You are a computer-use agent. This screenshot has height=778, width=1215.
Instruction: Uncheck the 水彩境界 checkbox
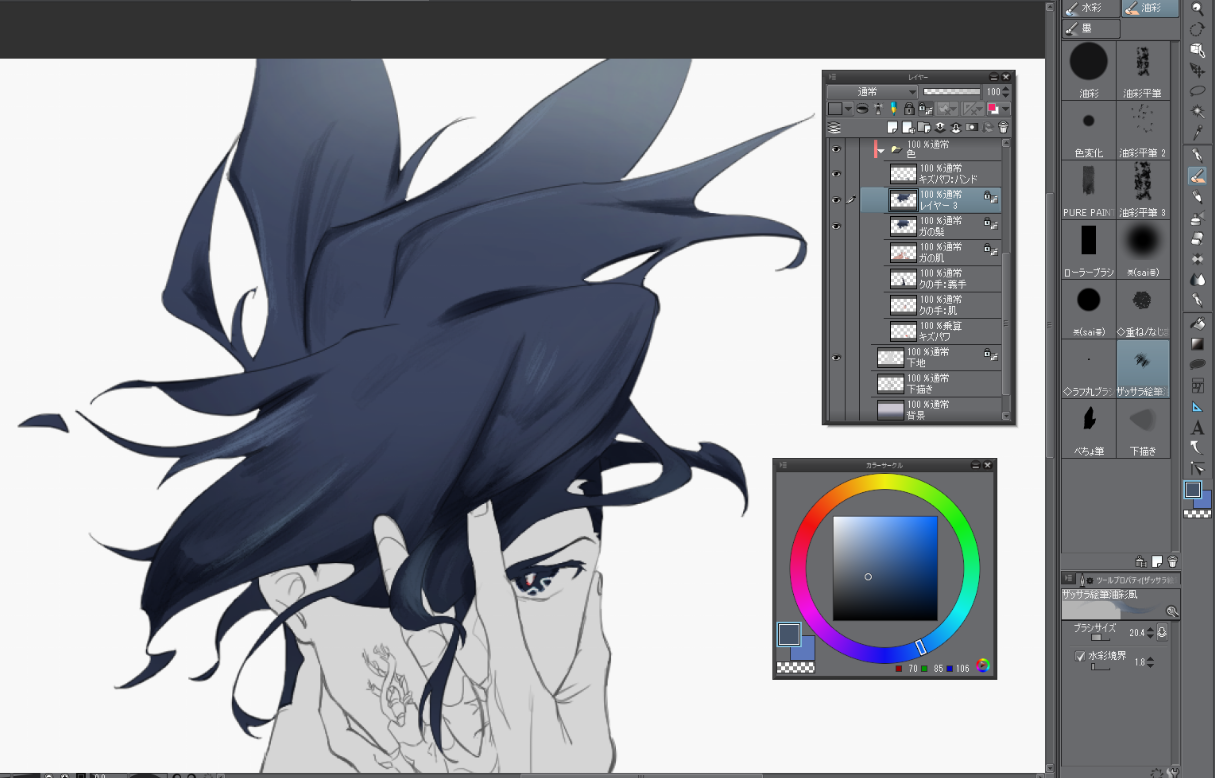point(1079,656)
